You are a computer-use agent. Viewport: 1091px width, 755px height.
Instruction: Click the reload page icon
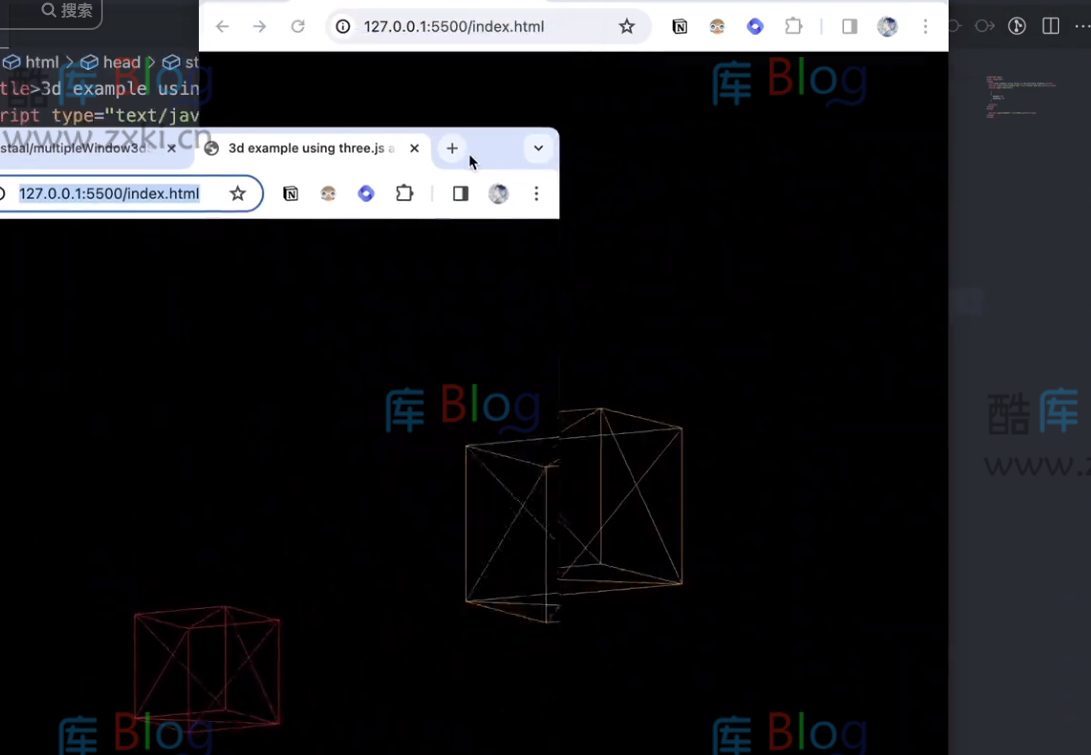coord(297,26)
